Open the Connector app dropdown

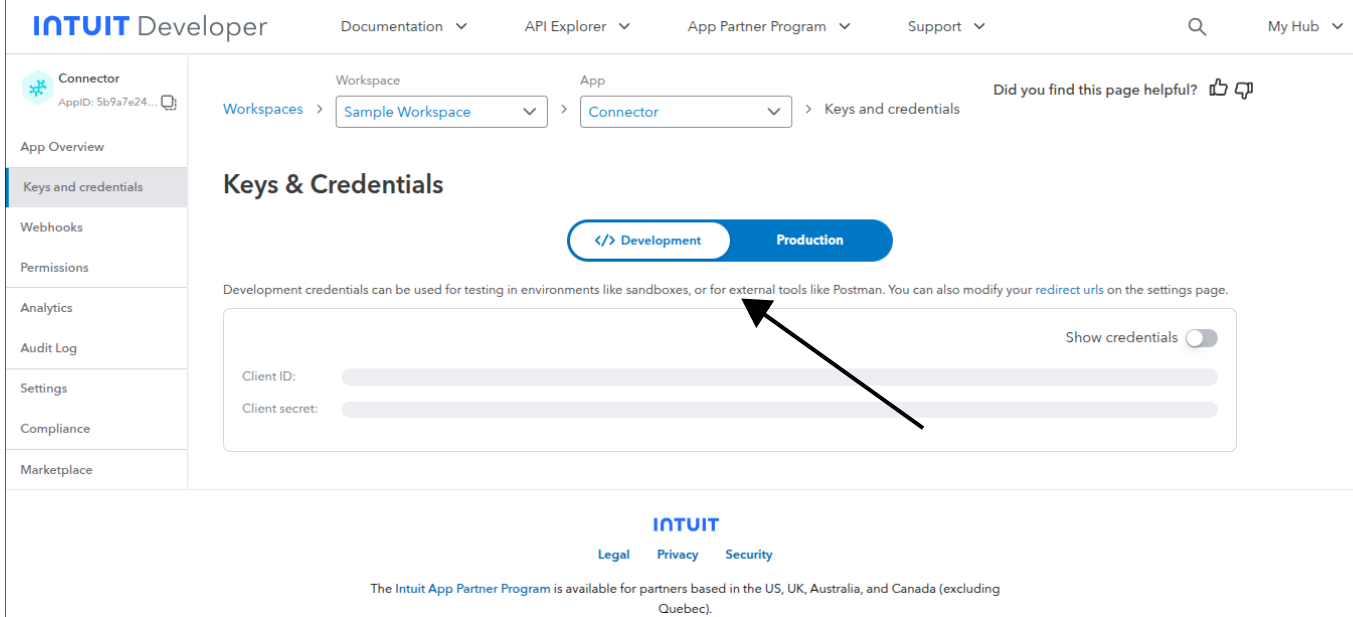pyautogui.click(x=685, y=112)
